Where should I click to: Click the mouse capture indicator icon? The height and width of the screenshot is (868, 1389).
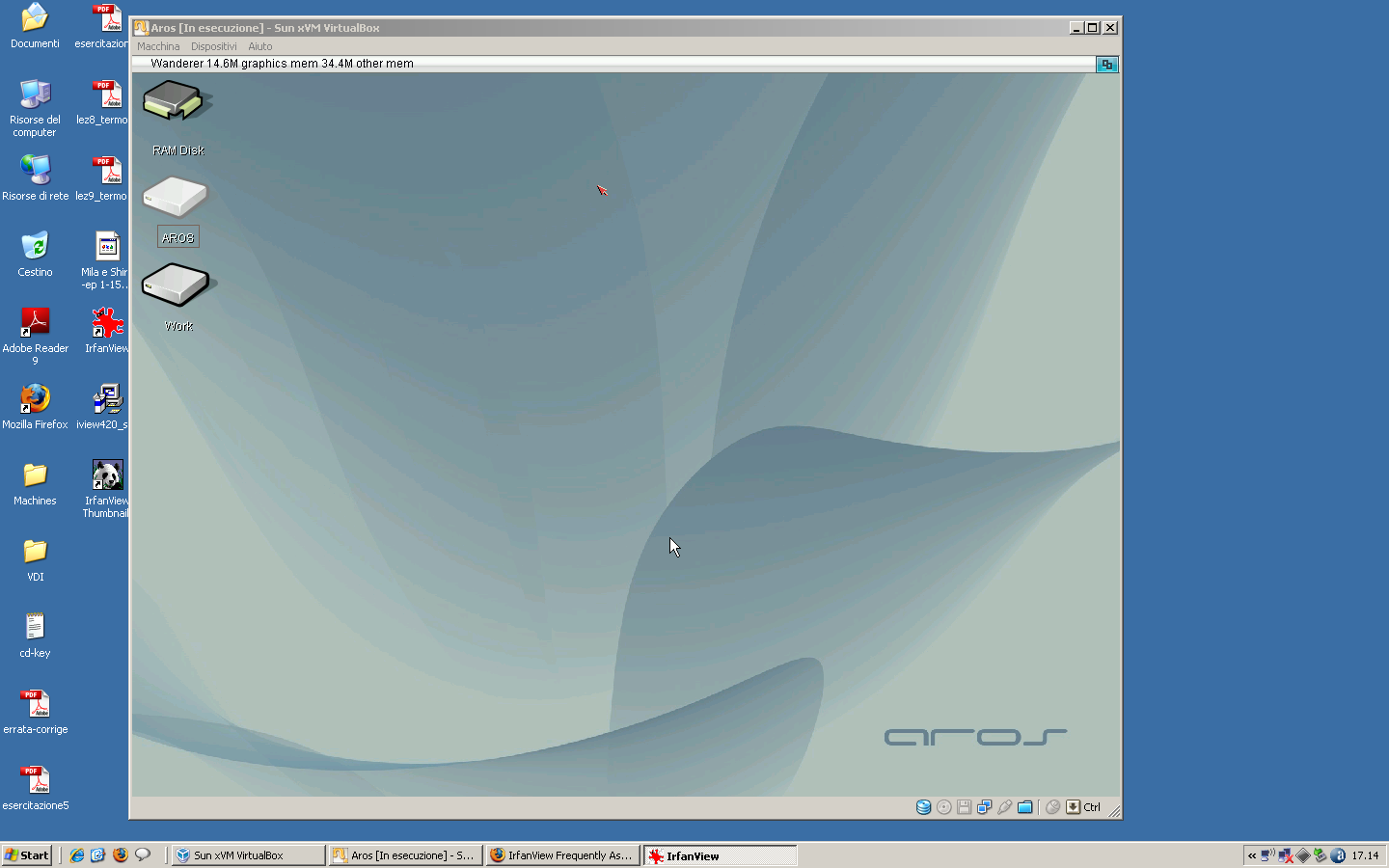tap(1052, 807)
